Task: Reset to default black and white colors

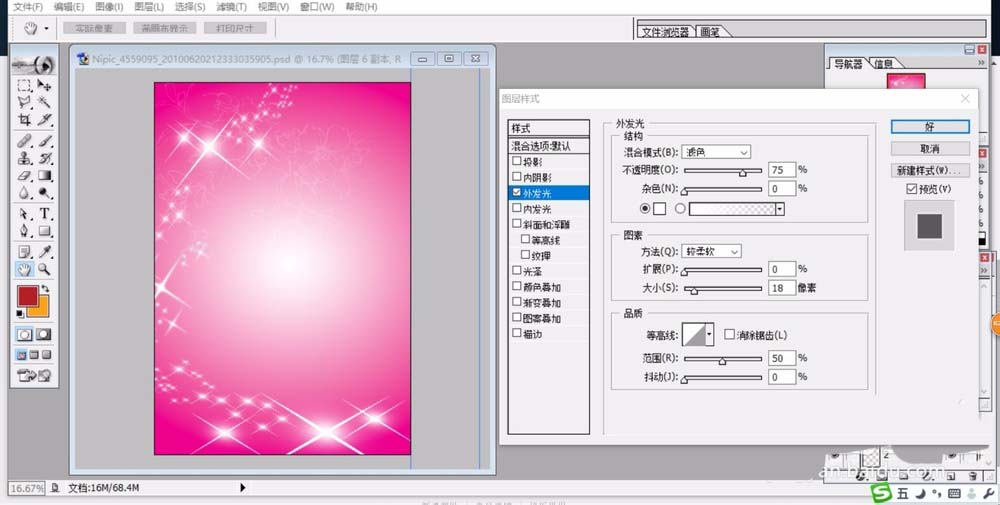Action: point(20,313)
